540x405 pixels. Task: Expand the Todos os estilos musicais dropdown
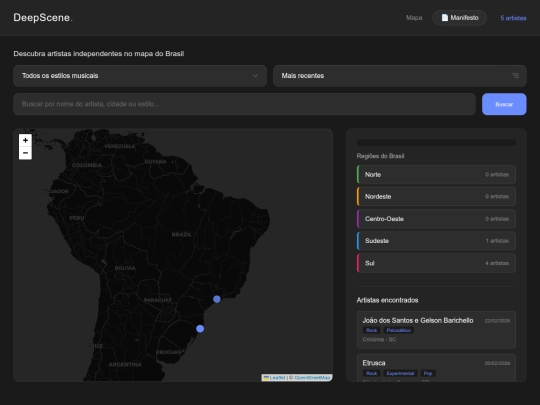point(140,76)
